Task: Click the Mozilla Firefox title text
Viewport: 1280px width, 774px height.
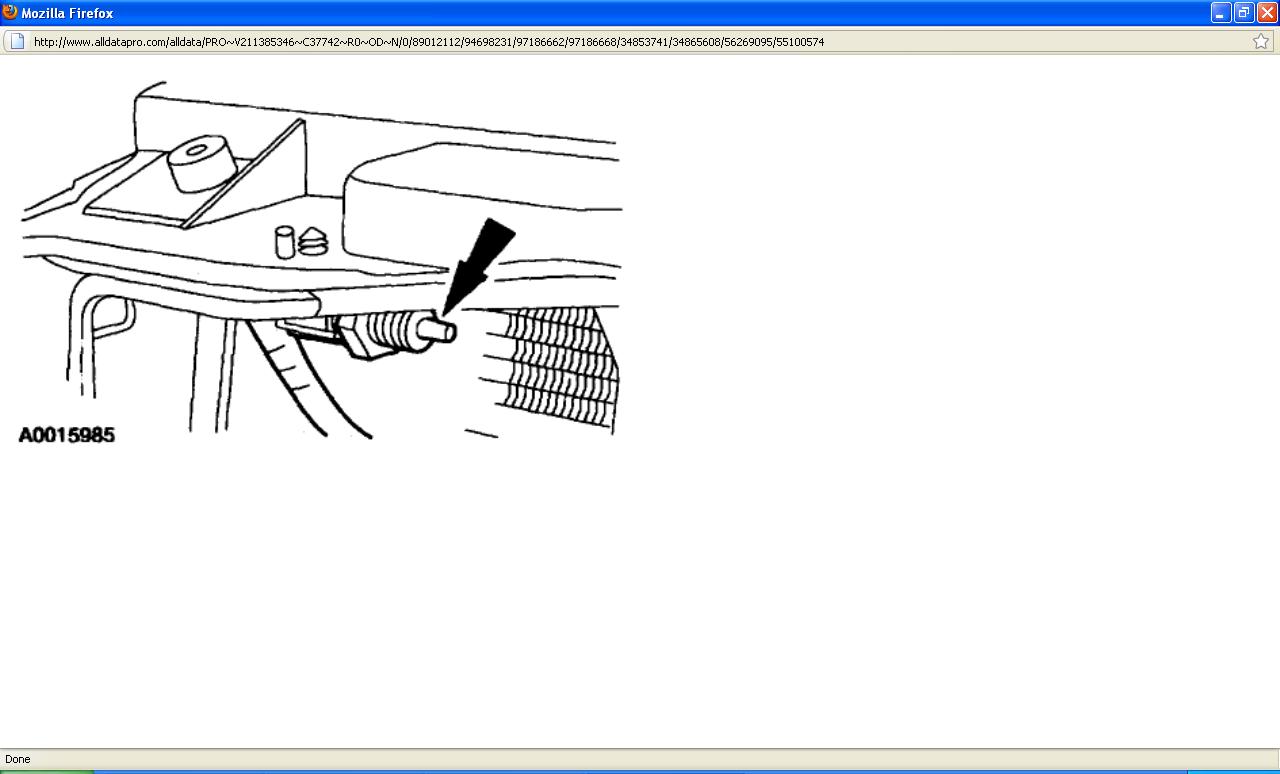Action: (67, 13)
